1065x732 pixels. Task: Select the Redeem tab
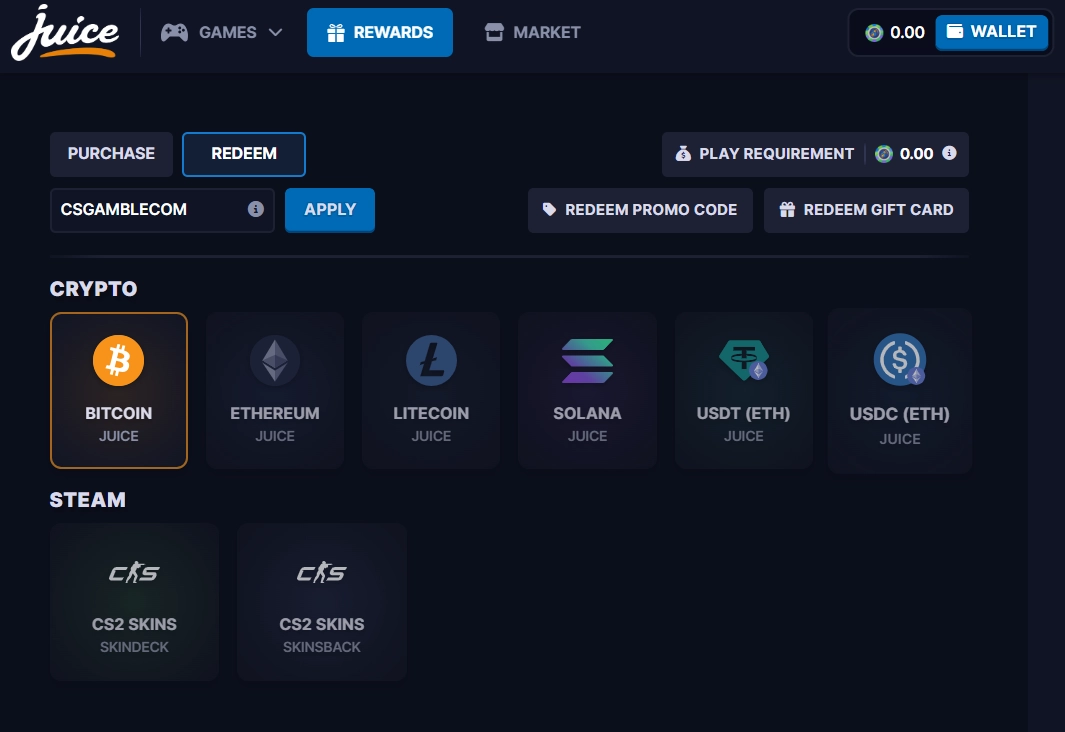pos(243,154)
